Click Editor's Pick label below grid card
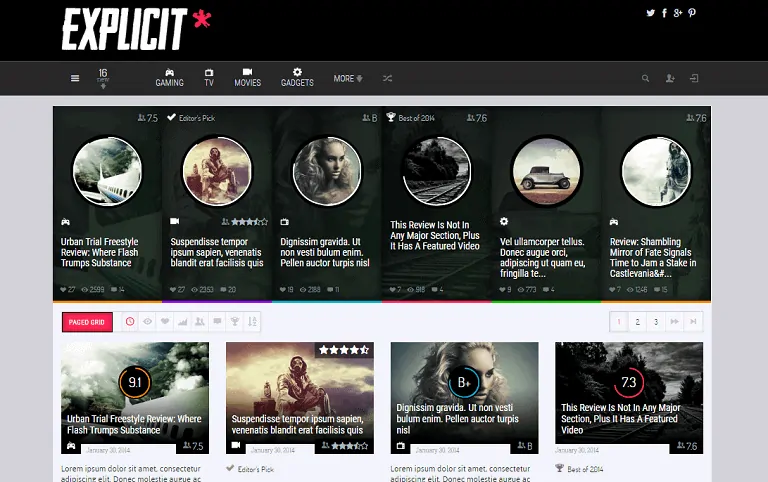 point(250,469)
